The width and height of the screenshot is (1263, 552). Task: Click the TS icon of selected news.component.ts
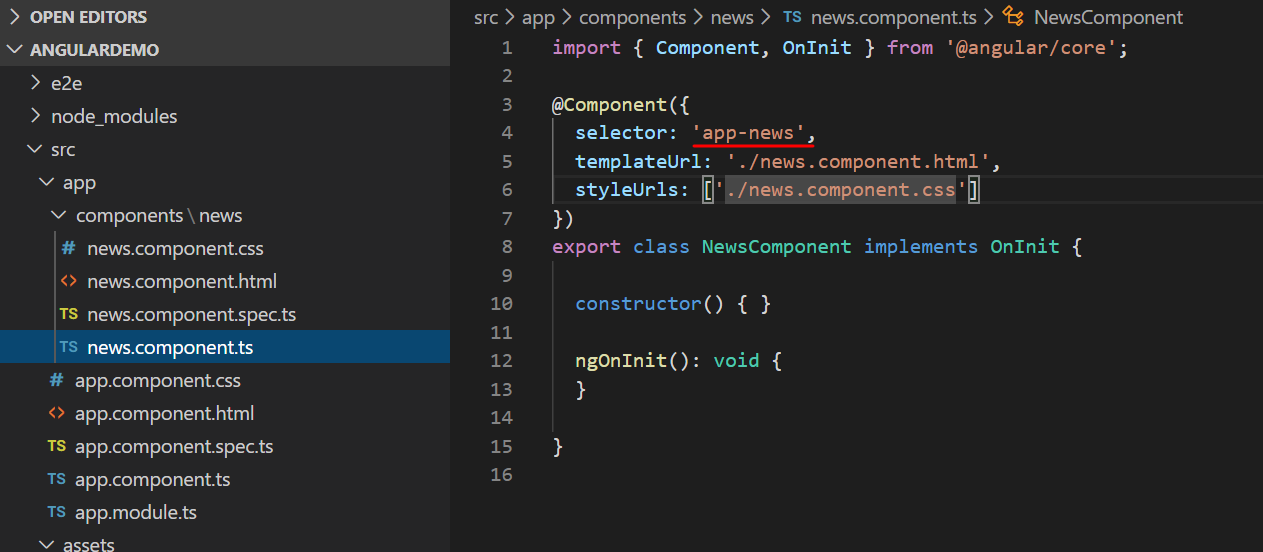point(68,347)
